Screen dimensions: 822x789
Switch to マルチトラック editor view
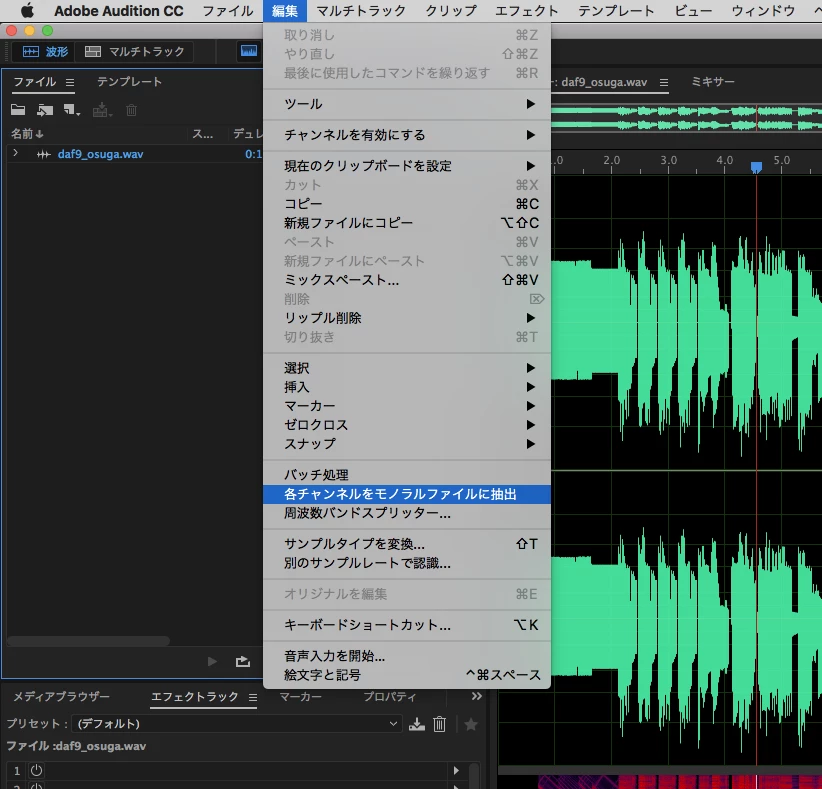(x=135, y=51)
